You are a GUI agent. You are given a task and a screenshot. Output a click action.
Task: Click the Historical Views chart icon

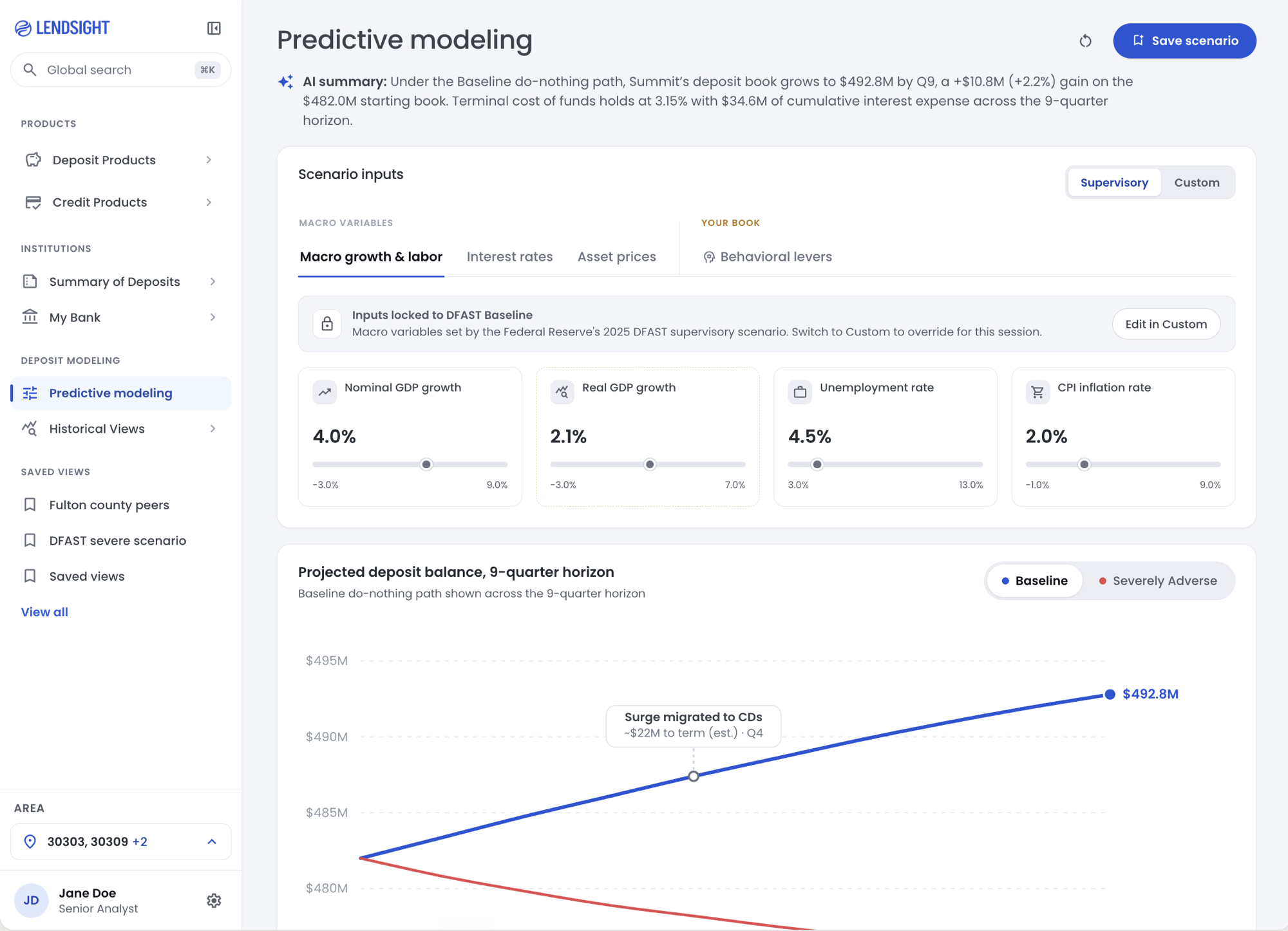pos(30,428)
